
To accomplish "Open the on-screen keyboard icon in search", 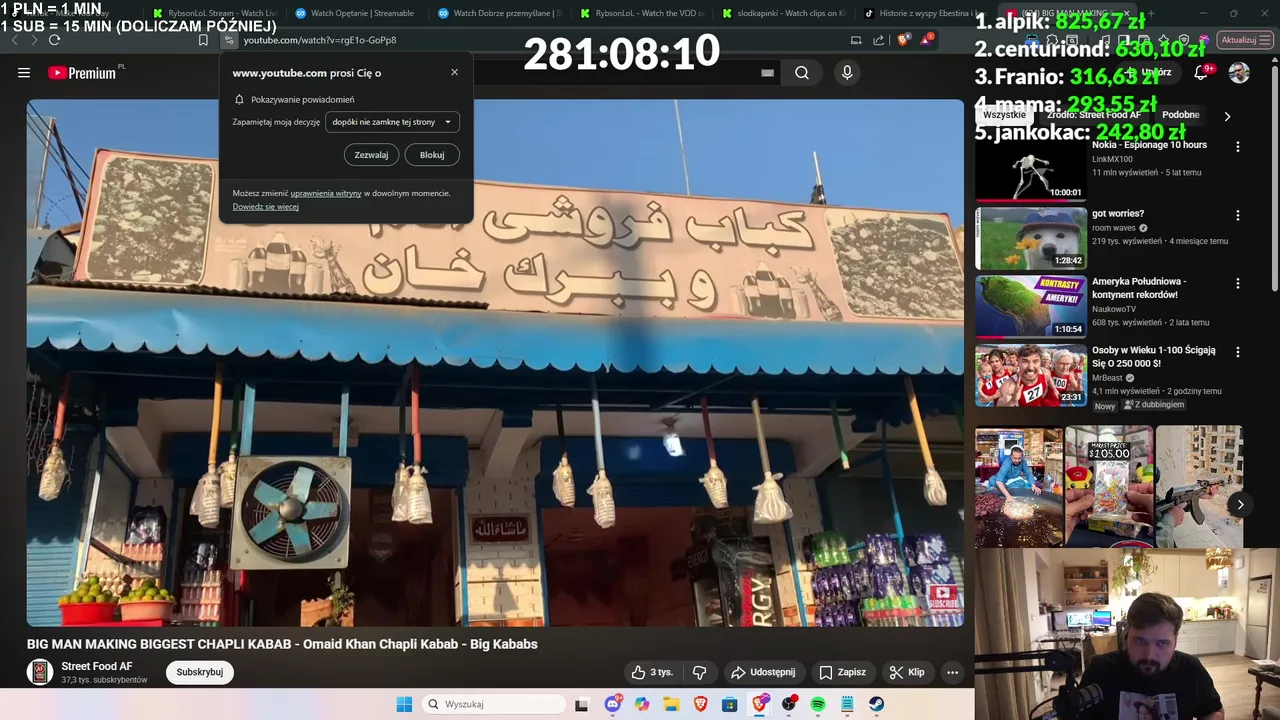I will [767, 73].
